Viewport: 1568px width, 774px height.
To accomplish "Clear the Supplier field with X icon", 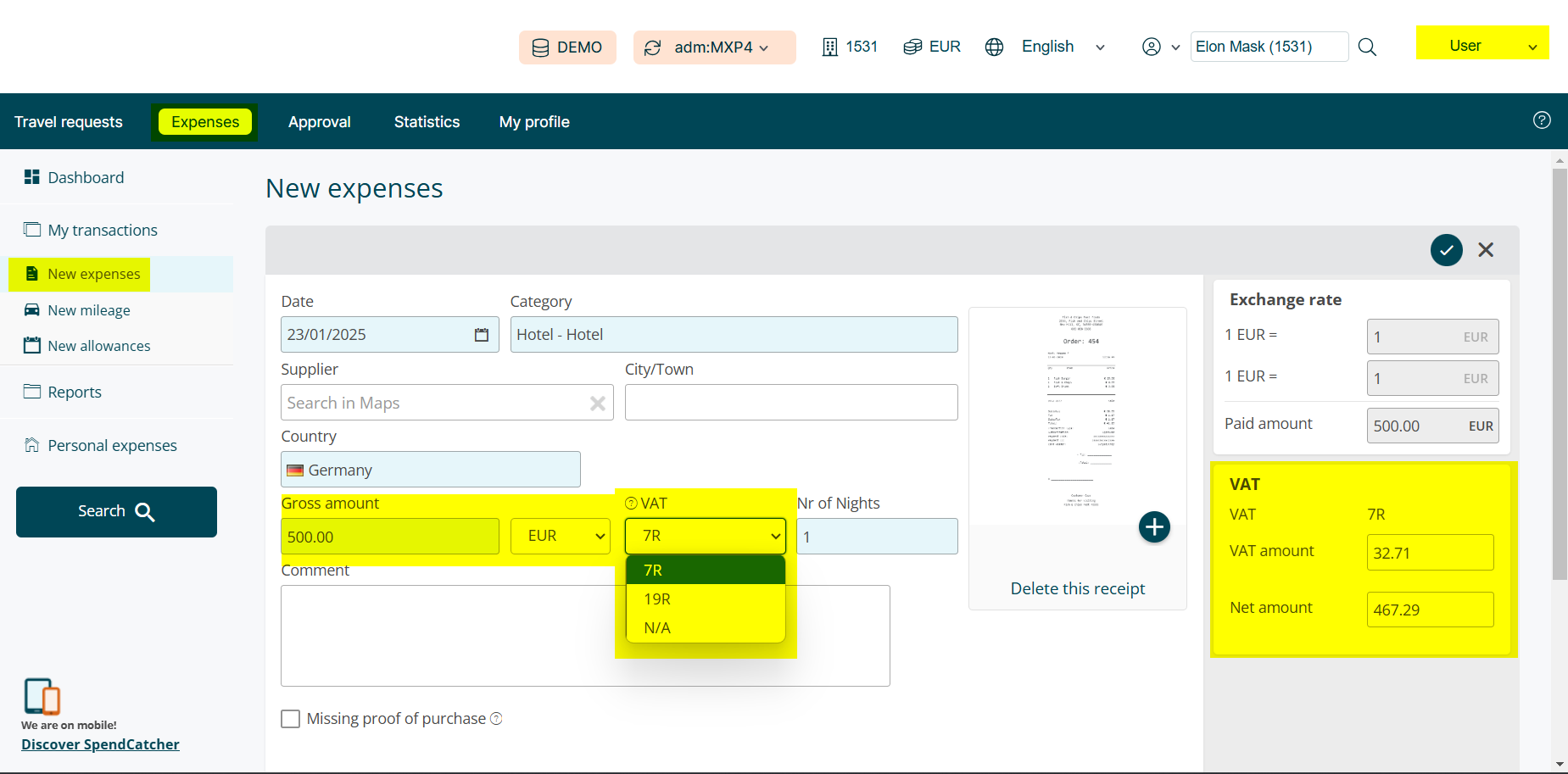I will [598, 404].
